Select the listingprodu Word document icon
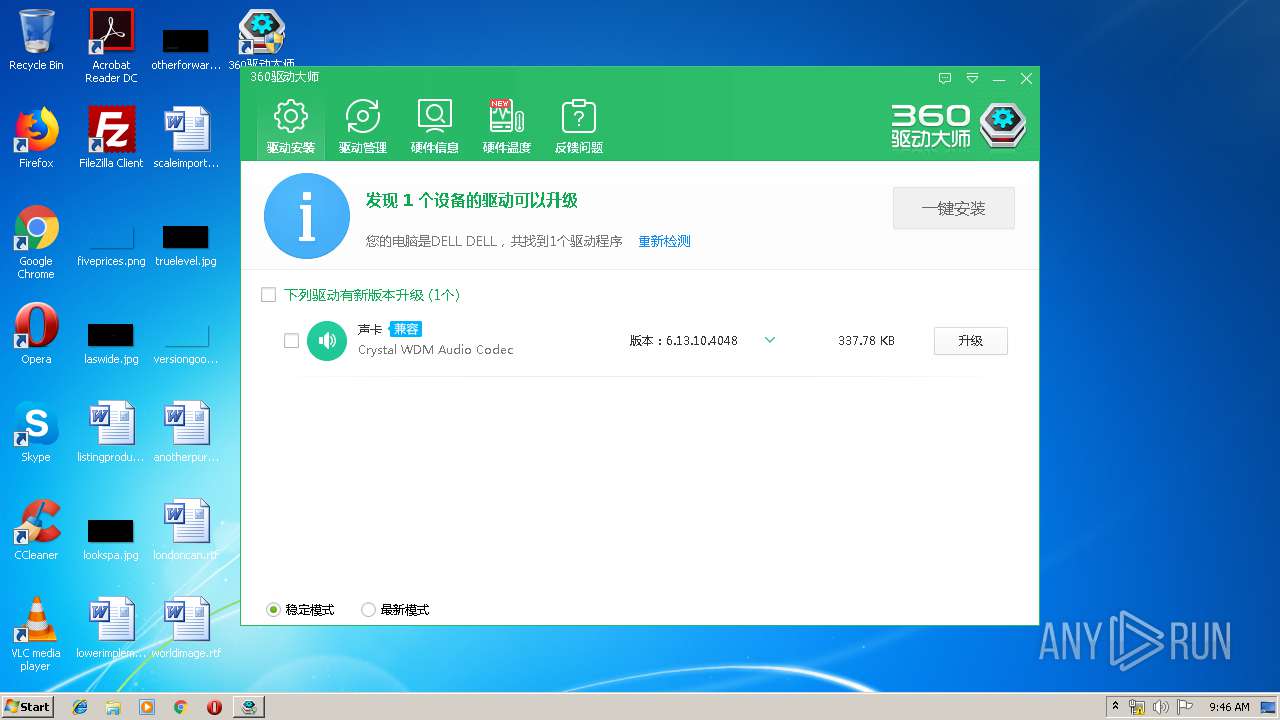Image resolution: width=1280 pixels, height=720 pixels. 111,432
